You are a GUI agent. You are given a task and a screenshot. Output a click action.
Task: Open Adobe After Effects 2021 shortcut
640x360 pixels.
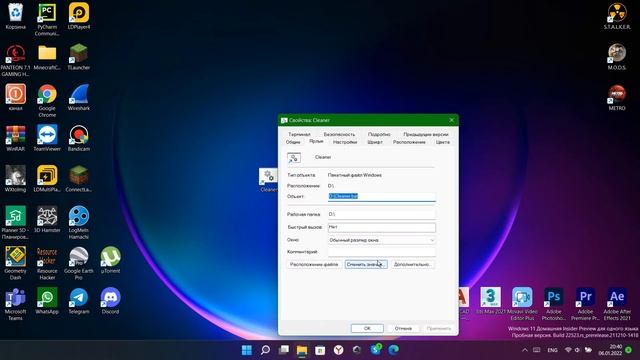click(617, 304)
